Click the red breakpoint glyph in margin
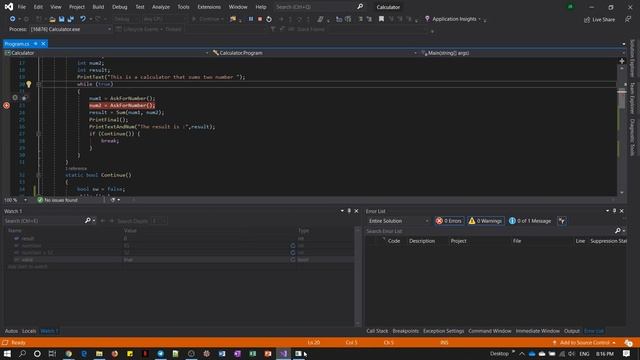The width and height of the screenshot is (640, 360). tap(6, 105)
